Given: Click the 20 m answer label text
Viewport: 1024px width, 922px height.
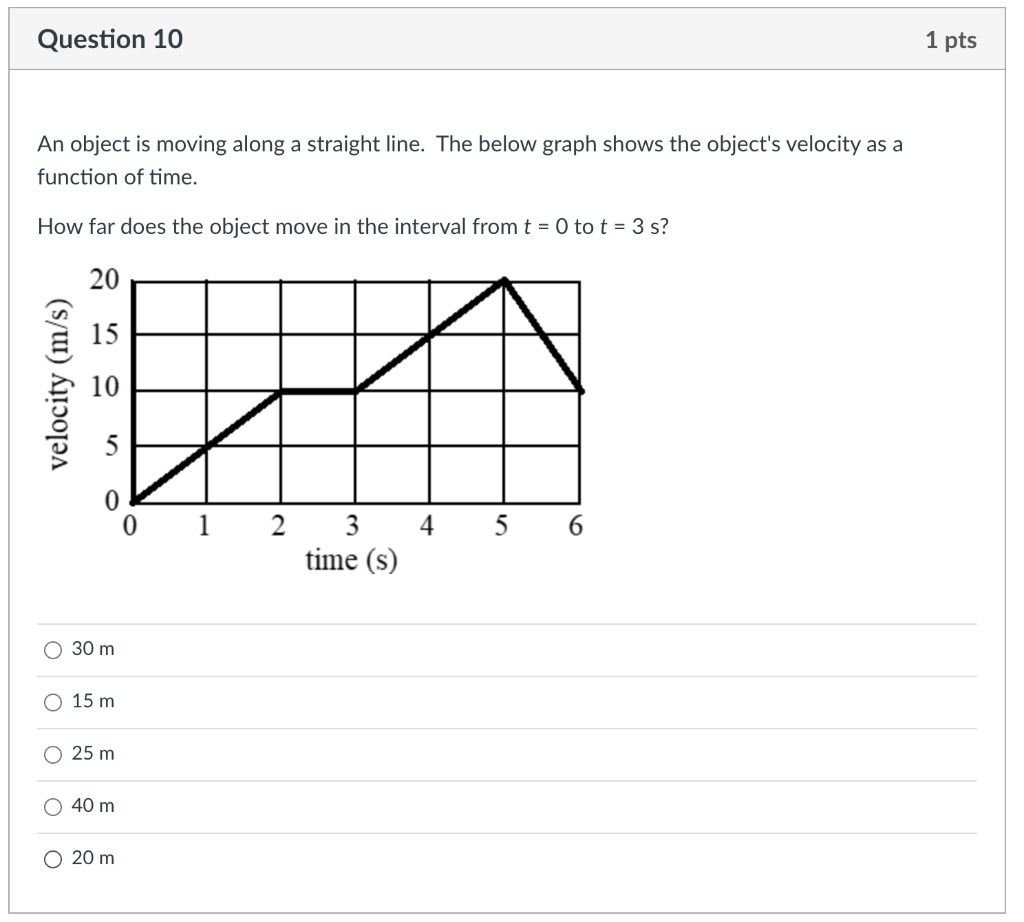Looking at the screenshot, I should (x=91, y=858).
